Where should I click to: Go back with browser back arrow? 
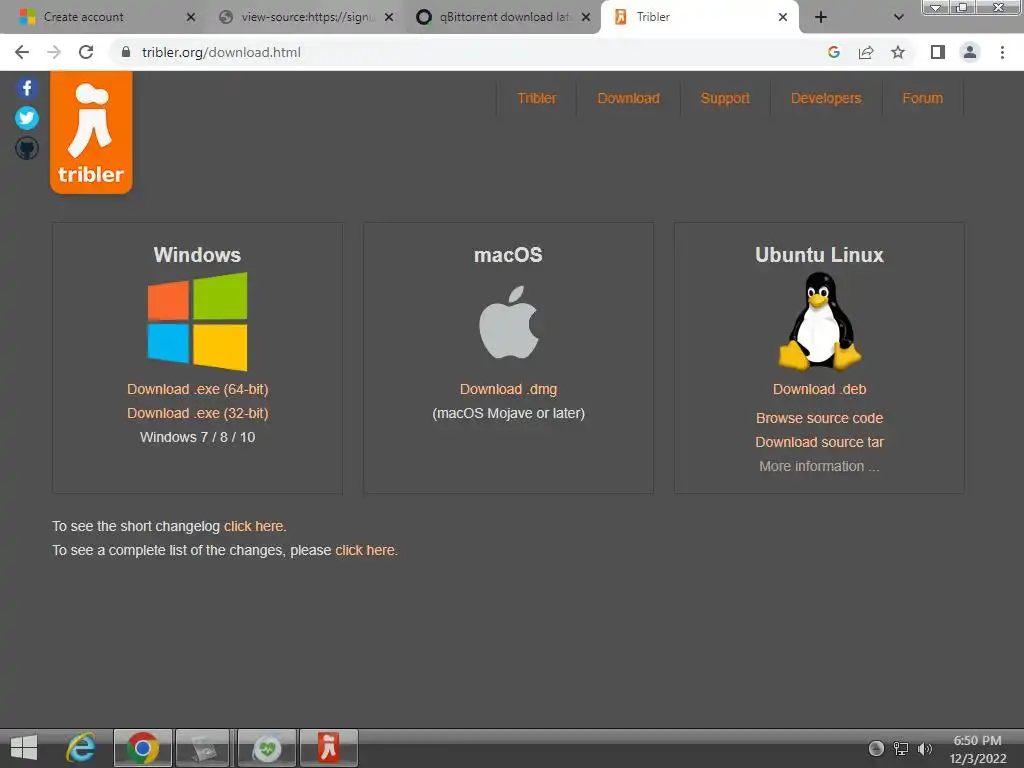[22, 52]
